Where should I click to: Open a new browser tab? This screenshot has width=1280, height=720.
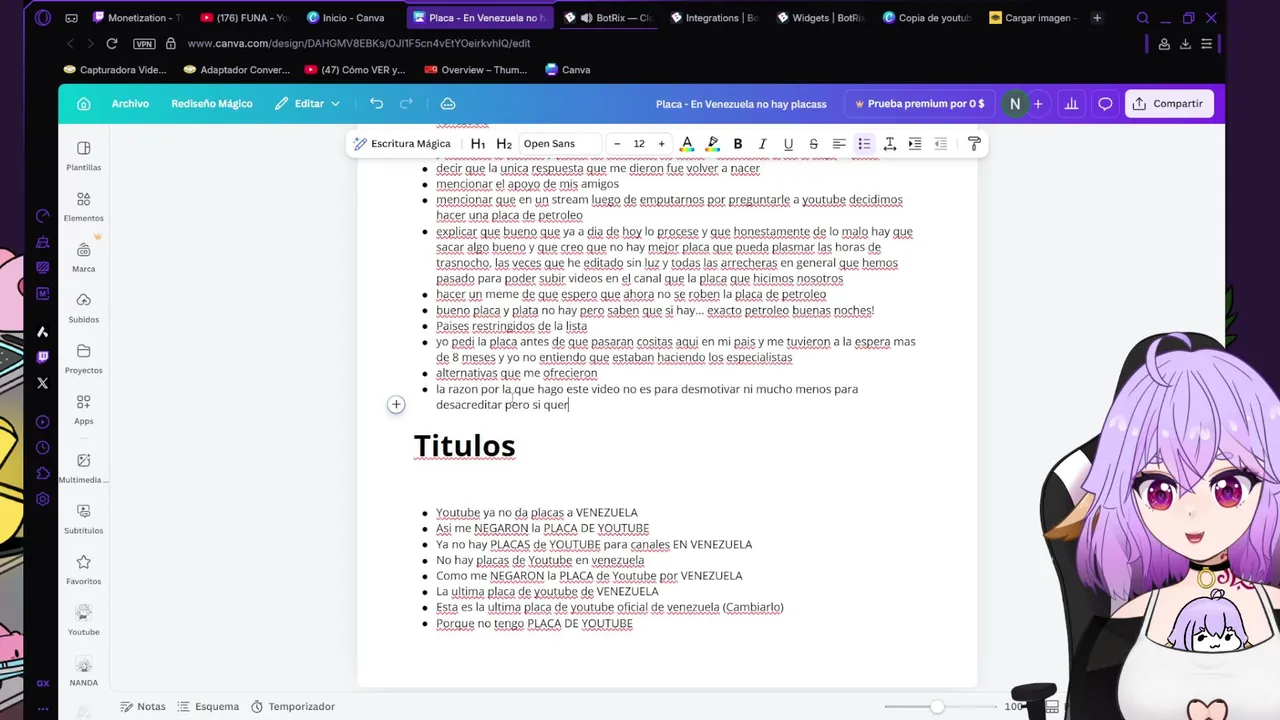point(1097,18)
